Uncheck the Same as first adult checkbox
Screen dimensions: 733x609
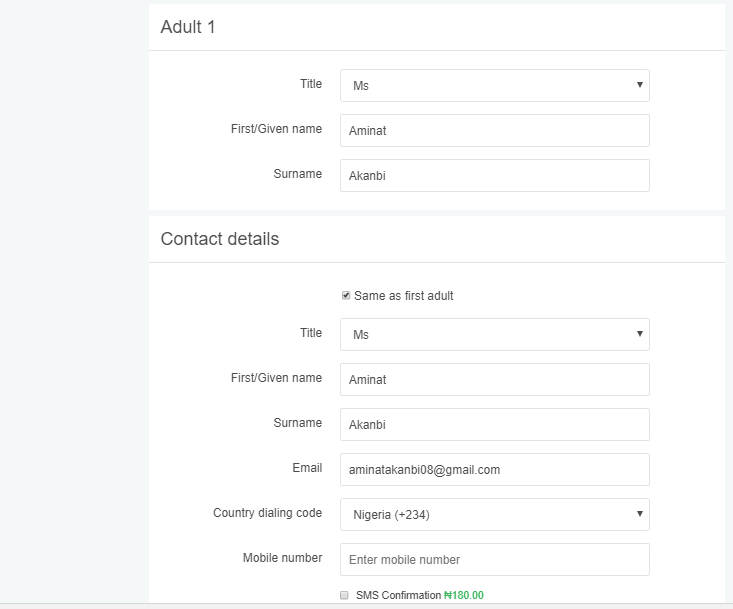point(346,295)
